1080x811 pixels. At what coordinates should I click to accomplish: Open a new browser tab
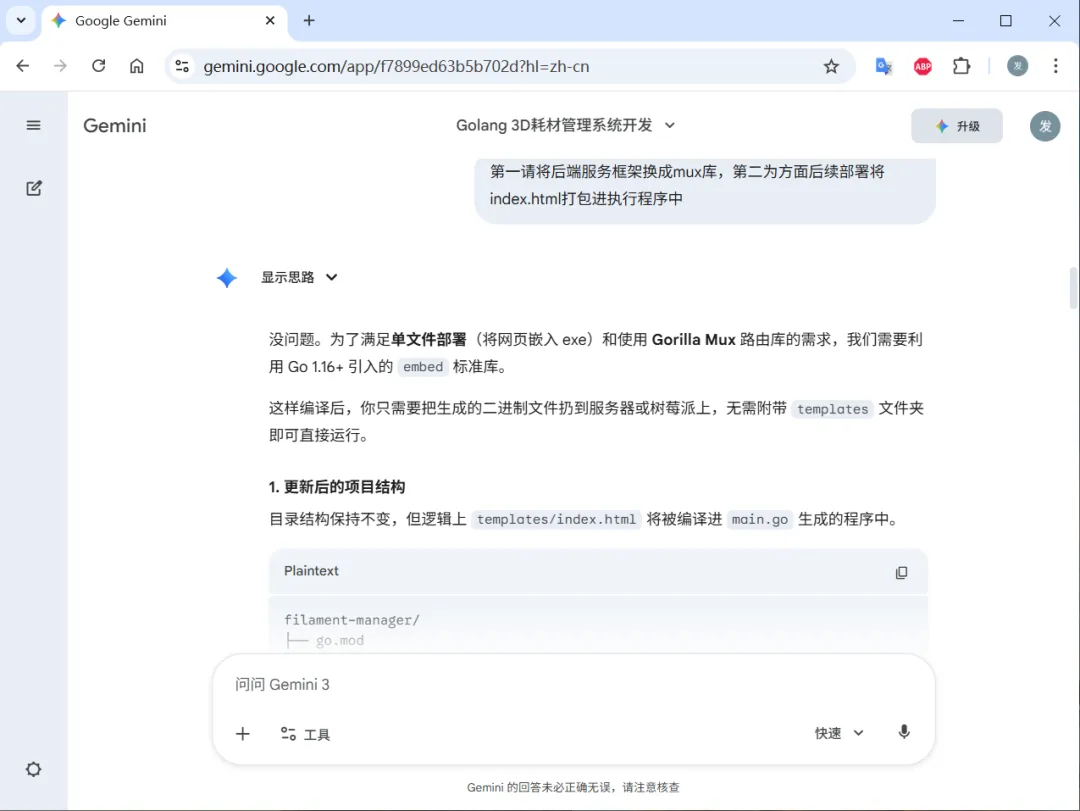click(309, 21)
